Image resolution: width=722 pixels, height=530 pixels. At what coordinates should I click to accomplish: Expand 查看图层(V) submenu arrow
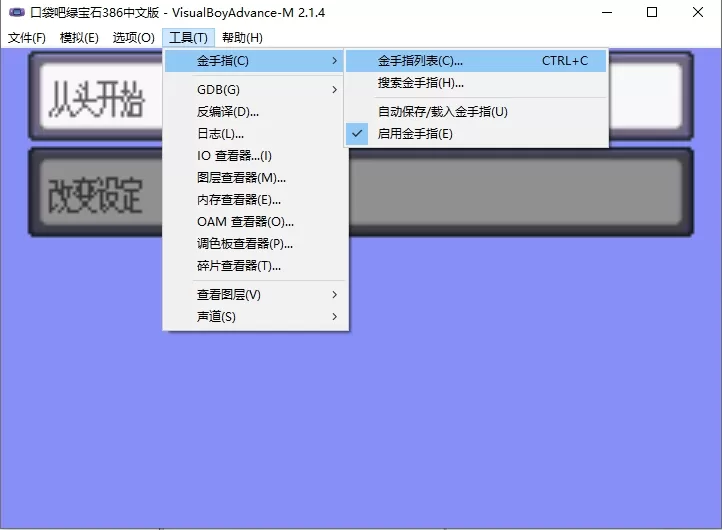(335, 295)
